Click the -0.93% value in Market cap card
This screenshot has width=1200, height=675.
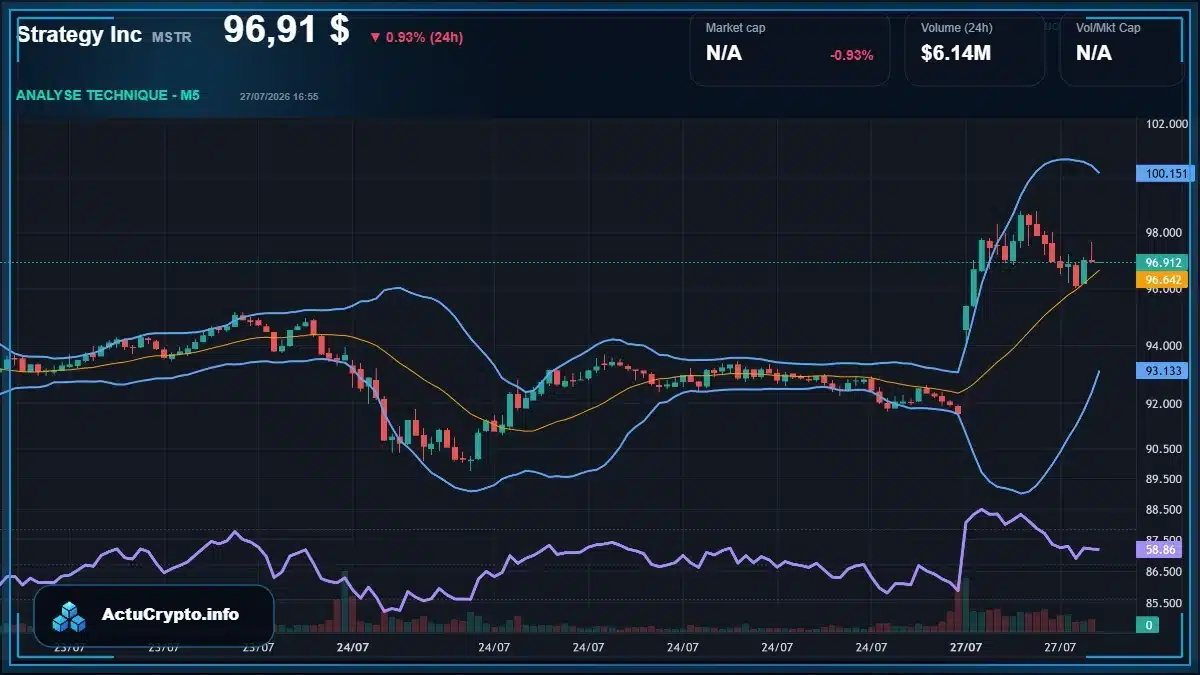pos(852,55)
